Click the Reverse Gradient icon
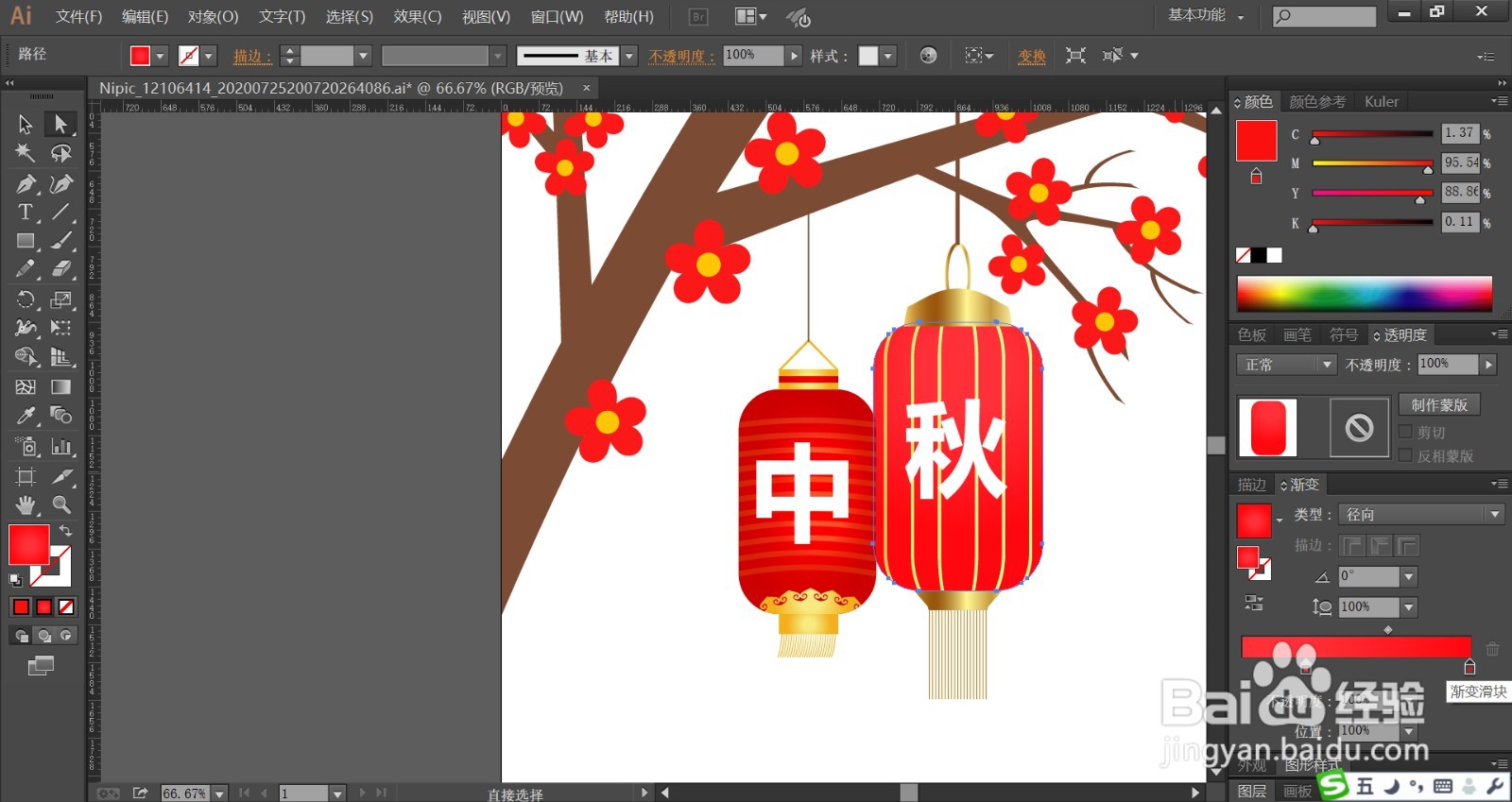 click(1253, 602)
